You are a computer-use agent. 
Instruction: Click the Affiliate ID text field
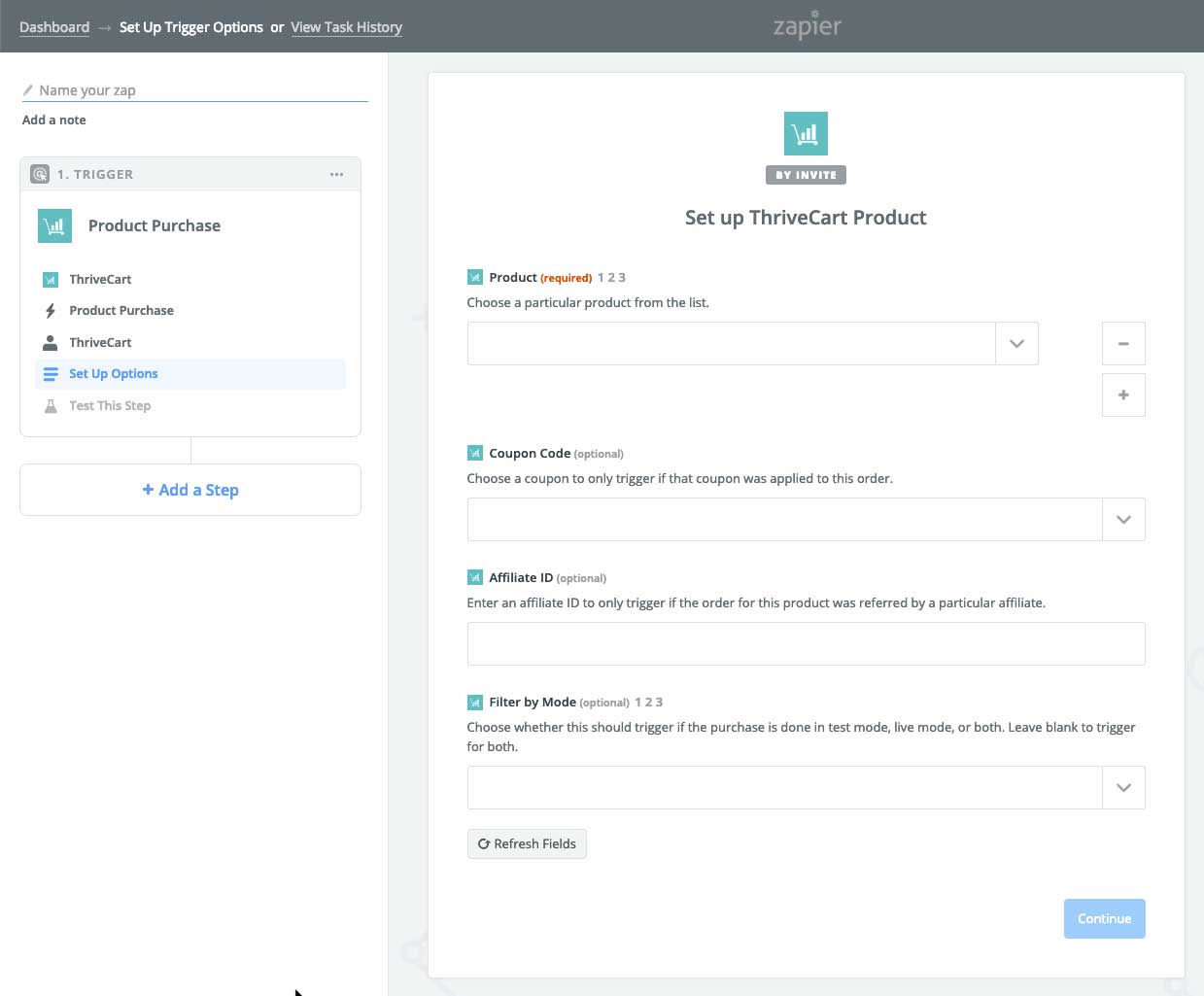[807, 644]
